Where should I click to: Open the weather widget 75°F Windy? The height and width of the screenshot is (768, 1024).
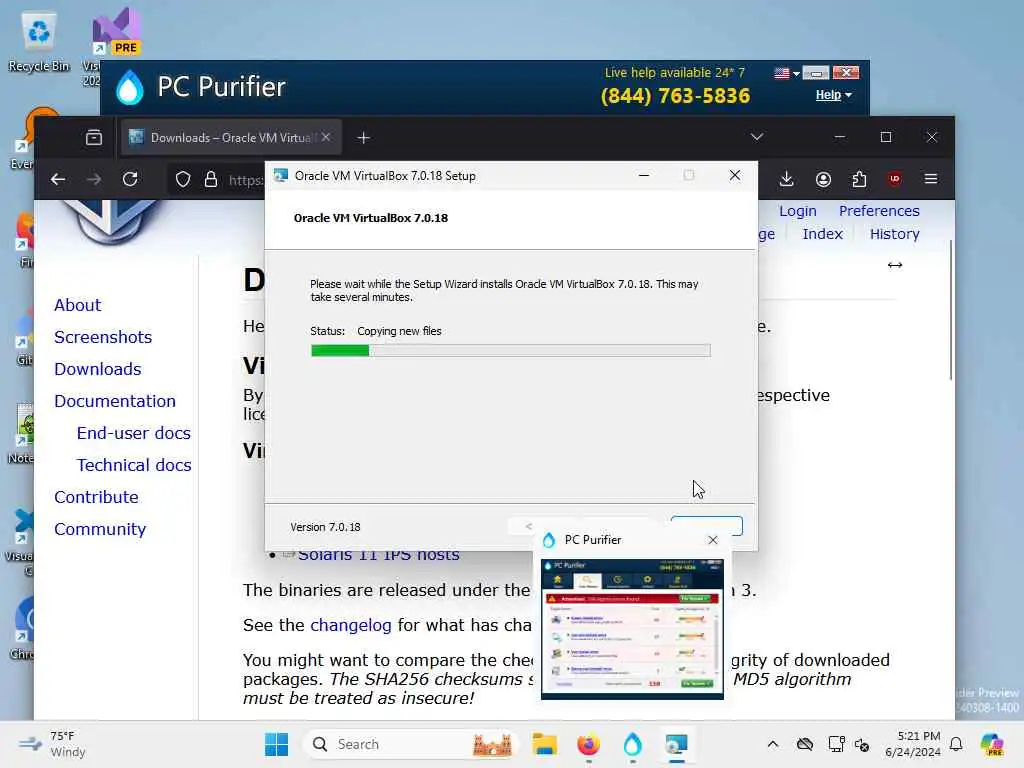point(52,744)
